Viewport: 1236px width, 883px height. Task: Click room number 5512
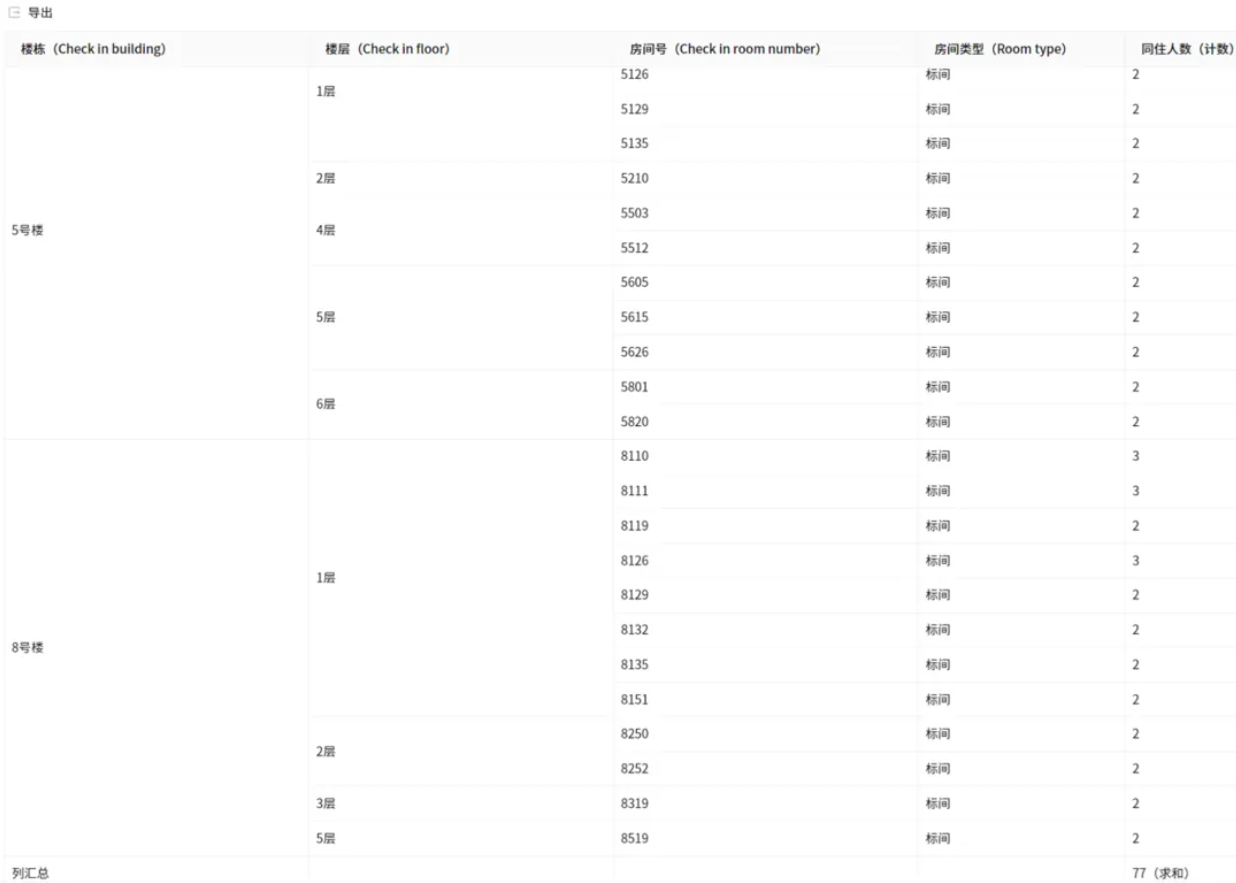point(634,248)
